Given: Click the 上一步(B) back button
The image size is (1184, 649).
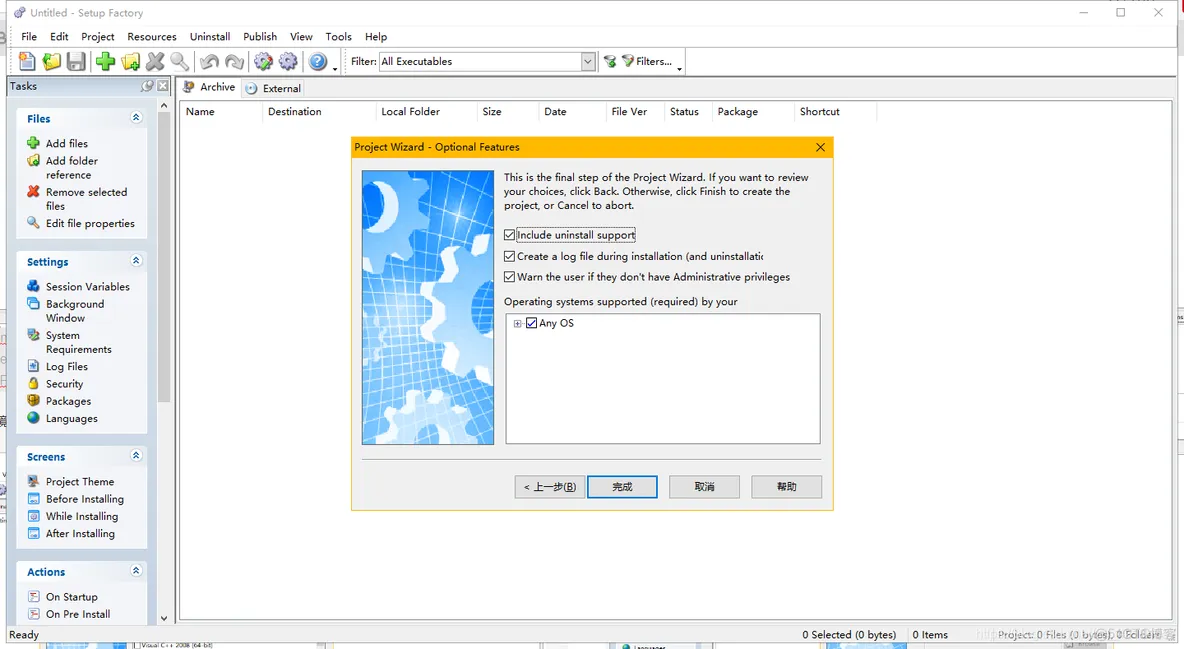Looking at the screenshot, I should [x=550, y=487].
